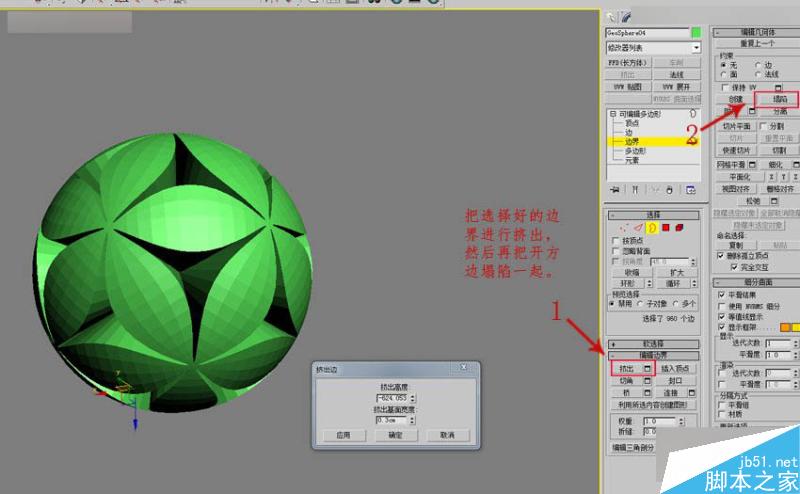The height and width of the screenshot is (494, 800).
Task: Open MSmooth (网格平滑) settings box icon
Action: pyautogui.click(x=752, y=165)
